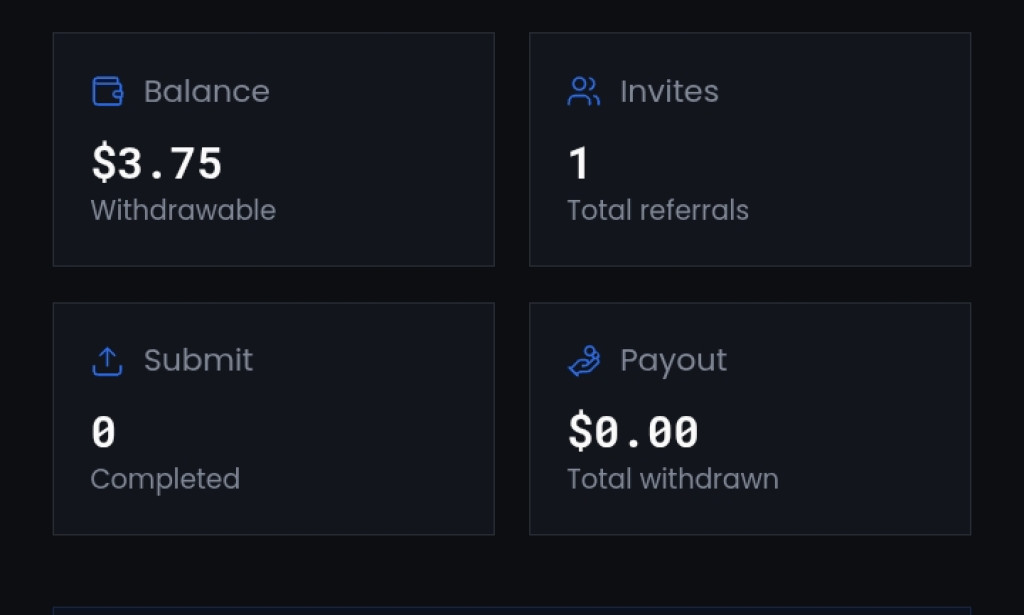The height and width of the screenshot is (615, 1024).
Task: Select the Balance heading text
Action: tap(206, 91)
